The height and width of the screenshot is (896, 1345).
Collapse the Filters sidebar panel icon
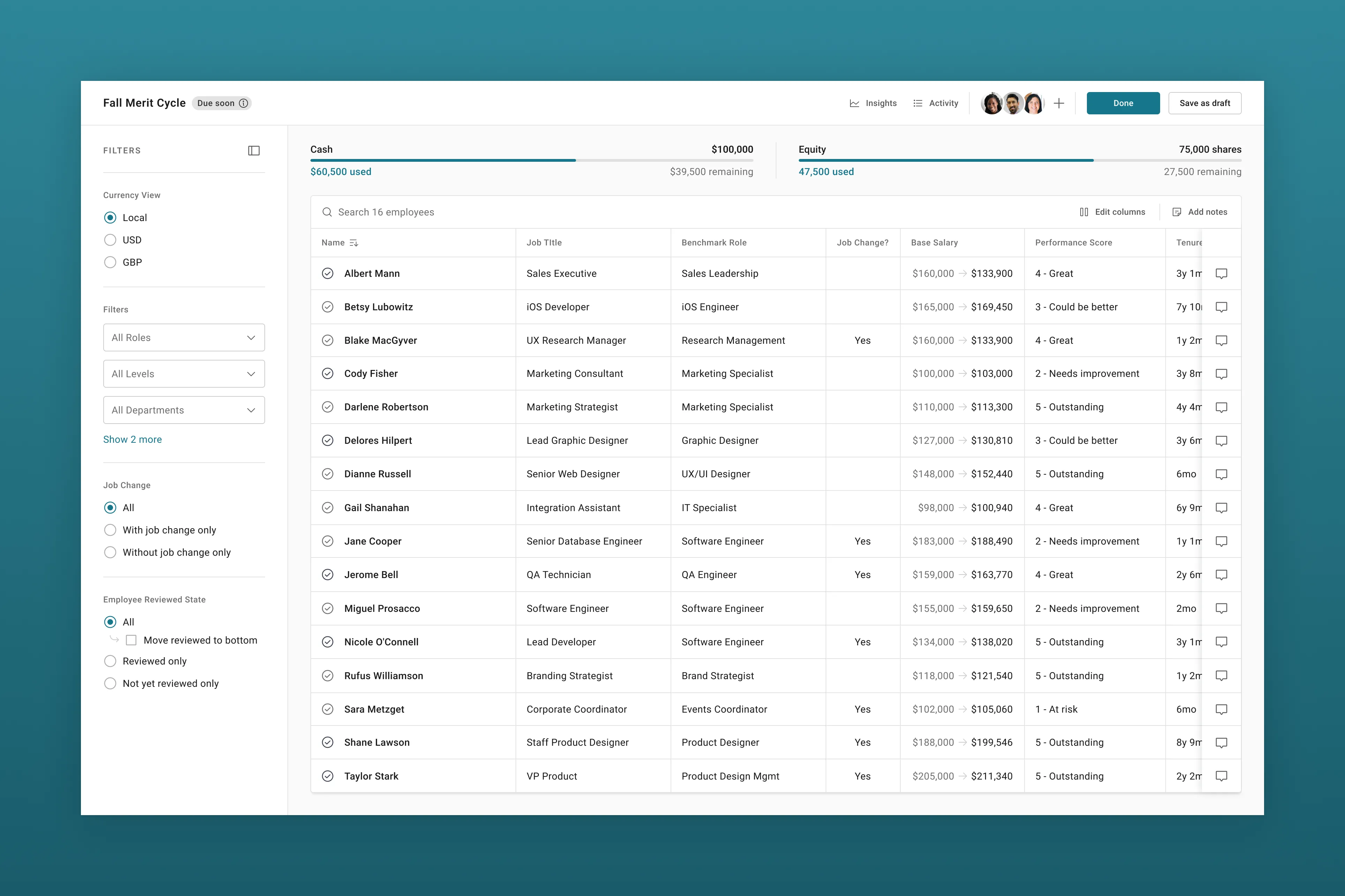(x=254, y=150)
